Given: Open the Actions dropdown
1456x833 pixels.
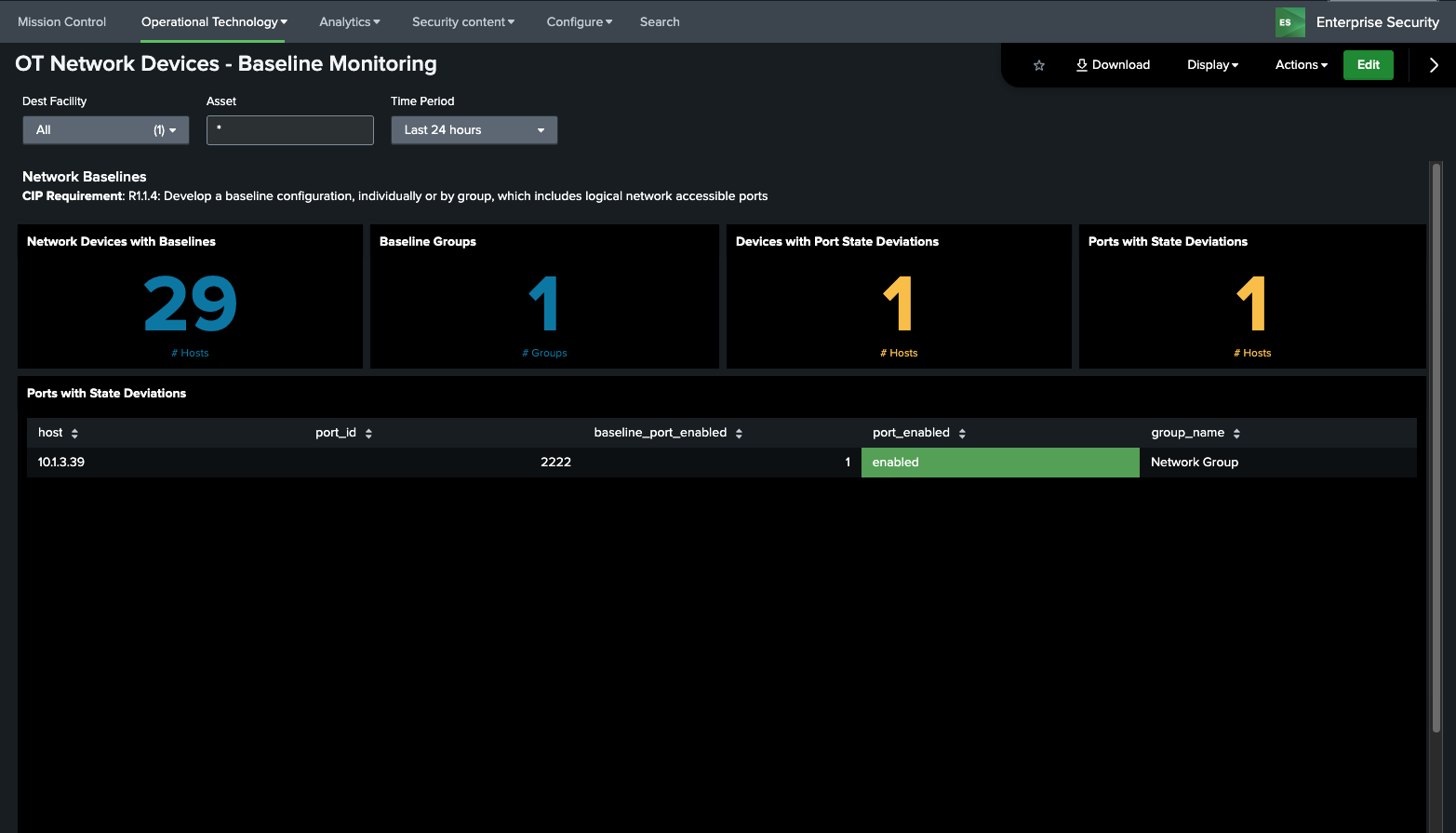Looking at the screenshot, I should 1301,65.
